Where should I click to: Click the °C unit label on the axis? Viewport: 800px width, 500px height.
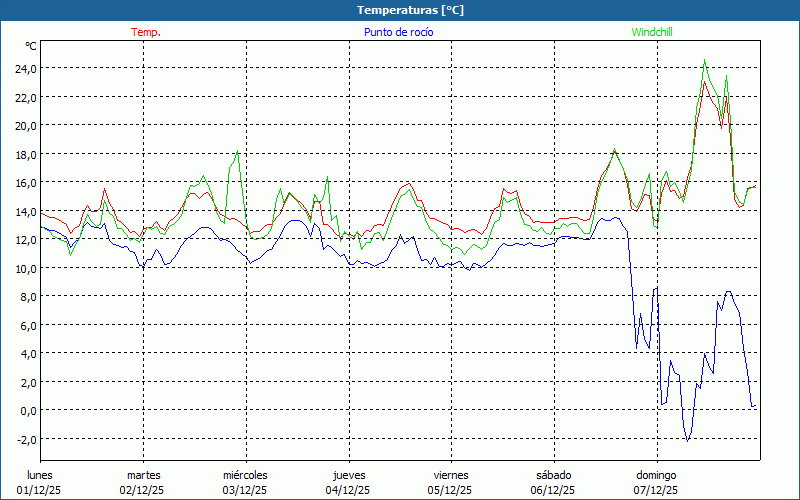31,46
